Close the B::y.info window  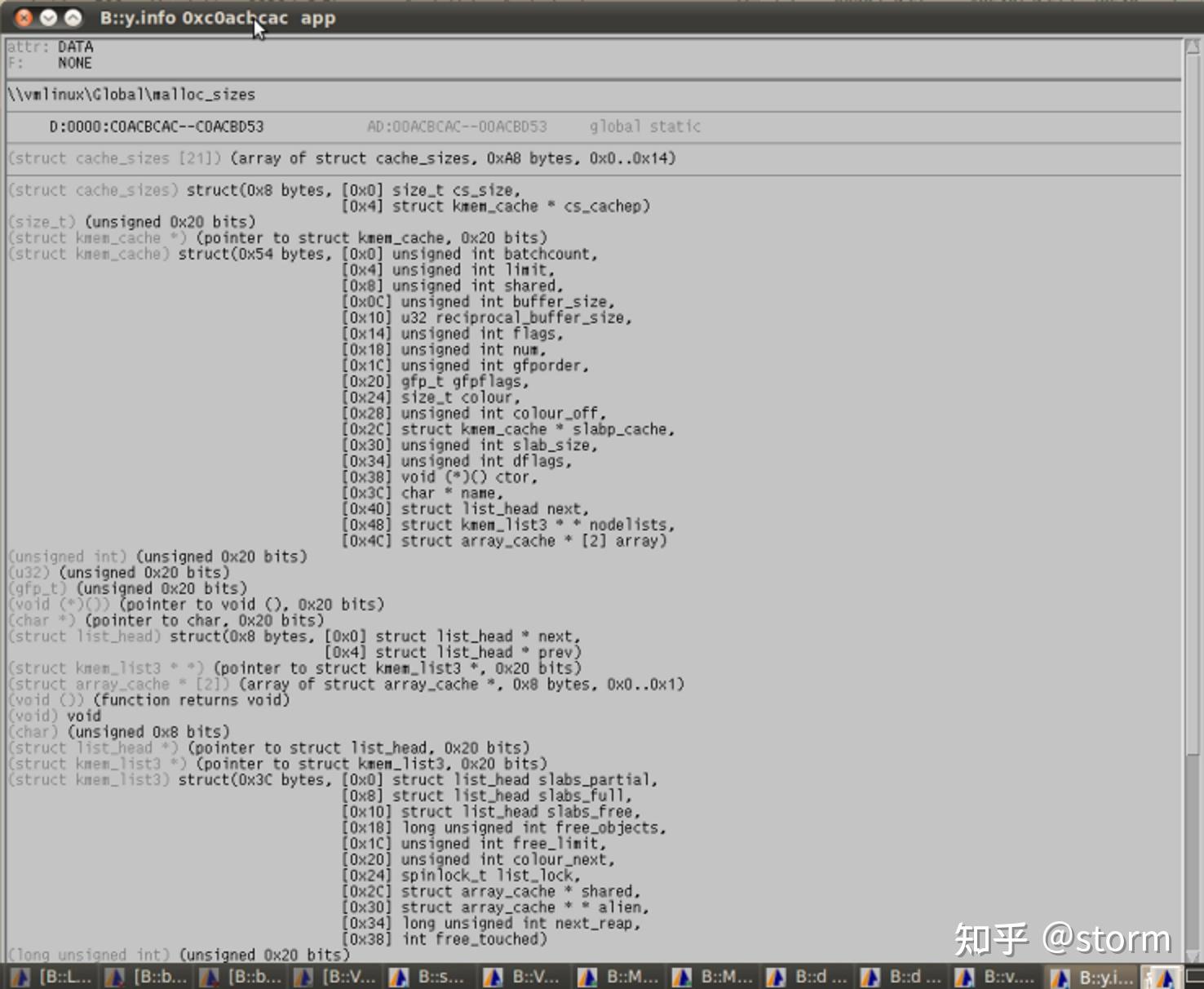pos(24,17)
